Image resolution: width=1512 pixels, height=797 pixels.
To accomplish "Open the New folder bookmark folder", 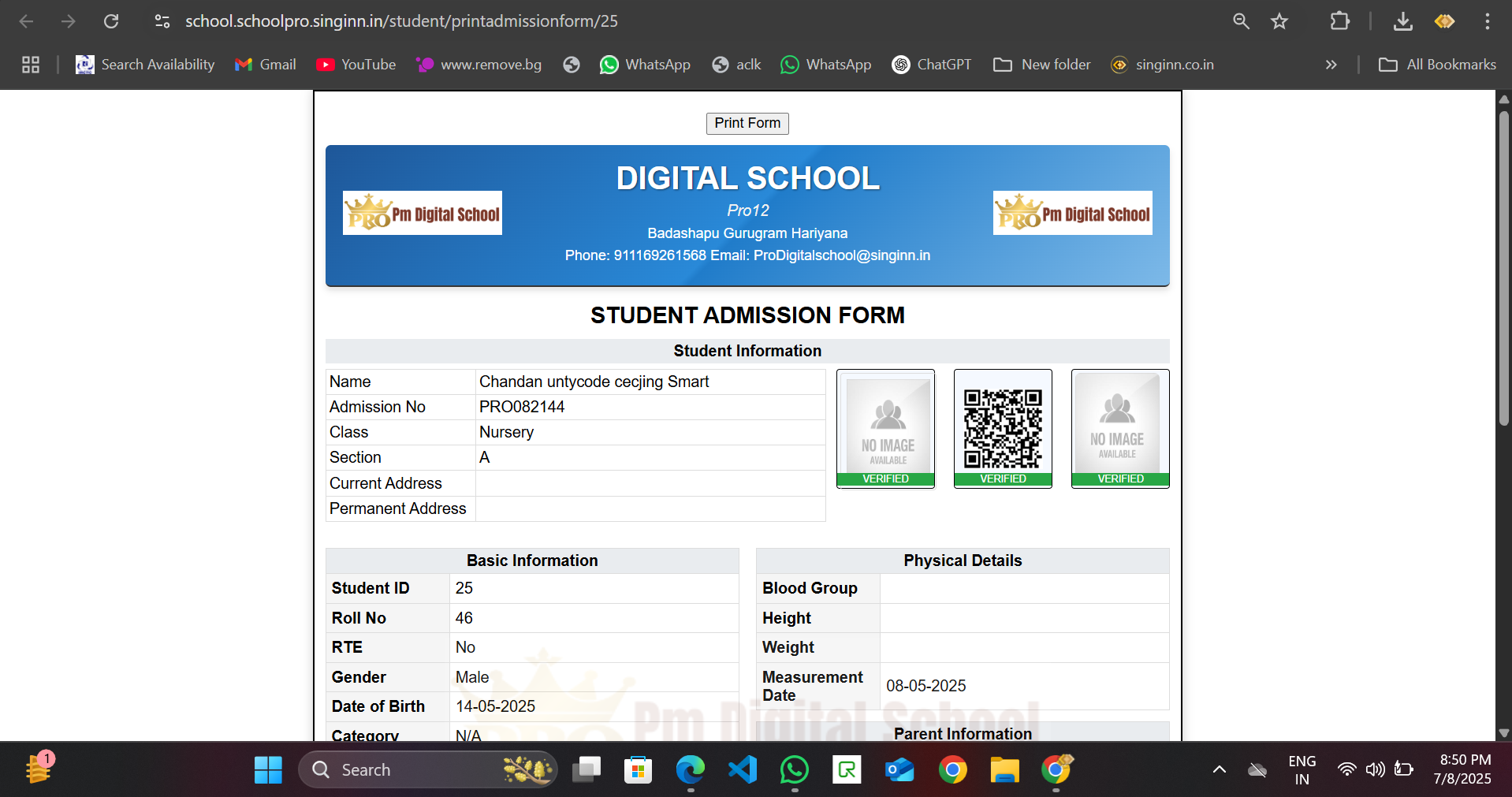I will click(1042, 65).
